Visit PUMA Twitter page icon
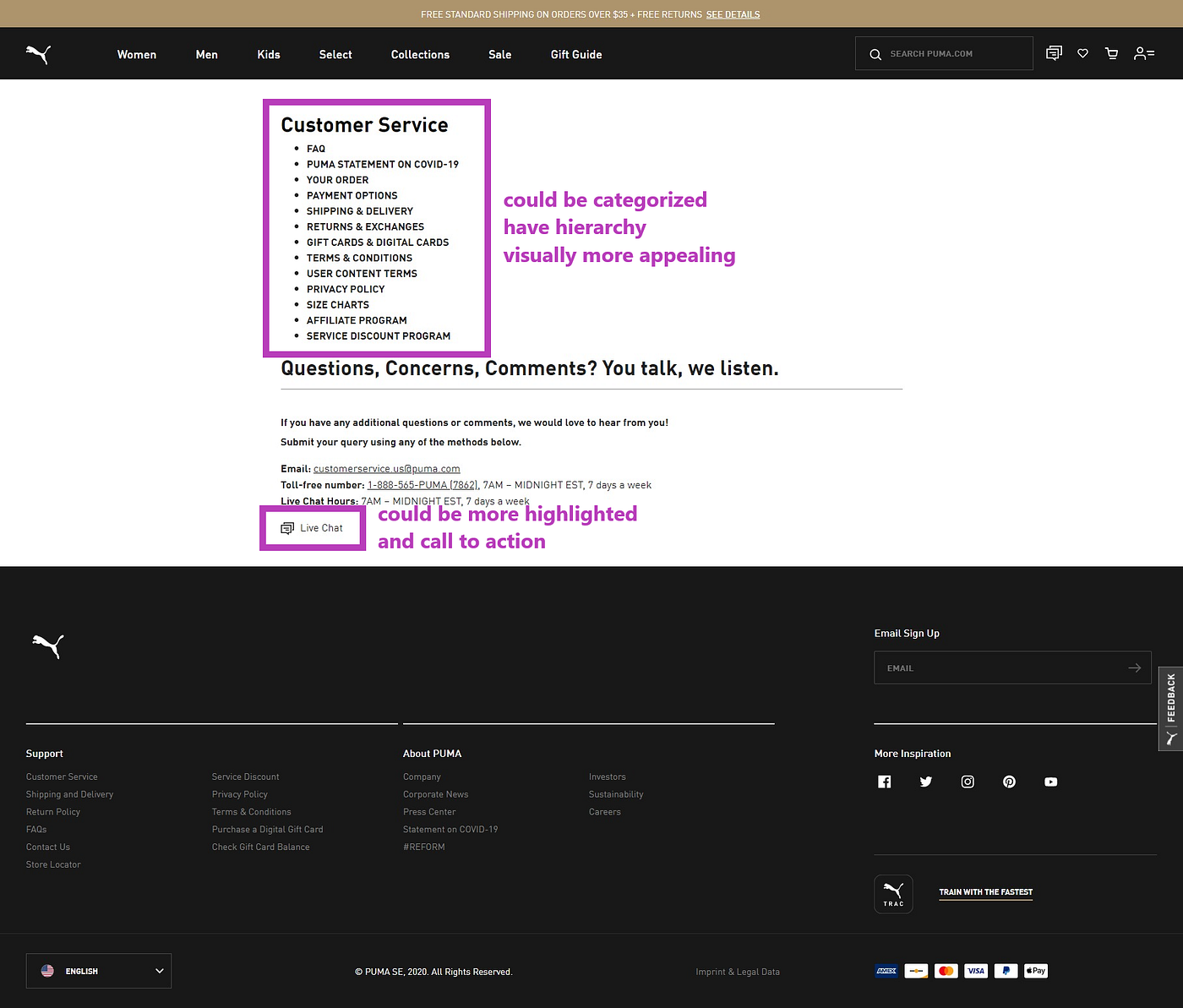 point(926,782)
